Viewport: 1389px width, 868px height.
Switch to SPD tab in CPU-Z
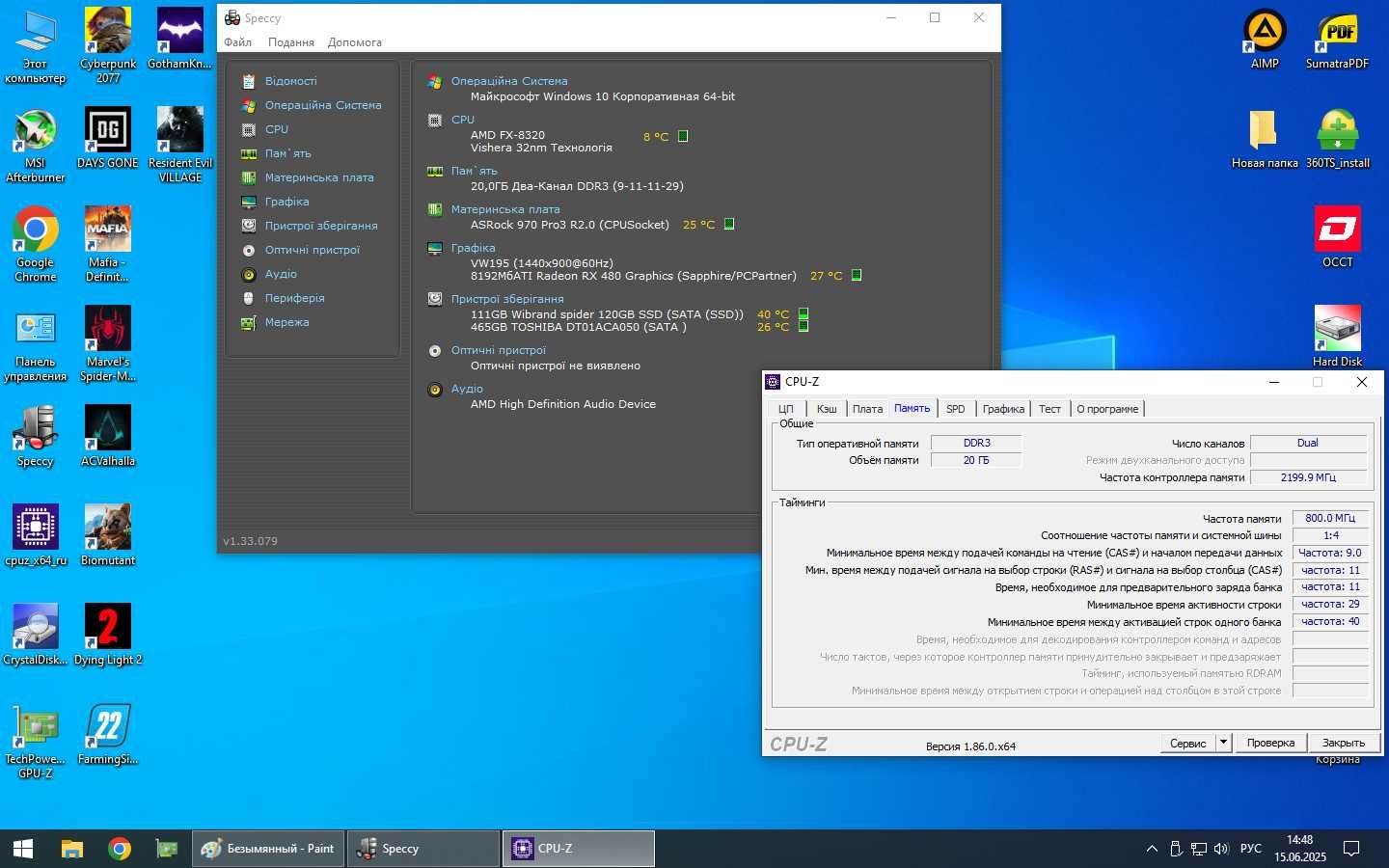click(x=955, y=409)
